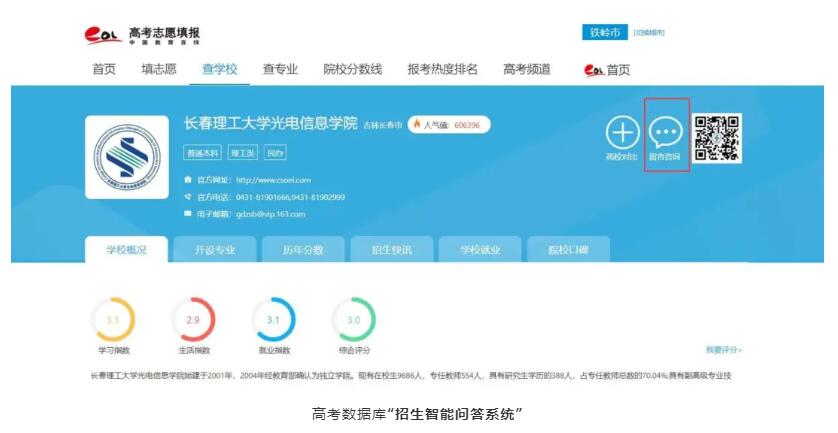Click the university emblem logo

[127, 157]
